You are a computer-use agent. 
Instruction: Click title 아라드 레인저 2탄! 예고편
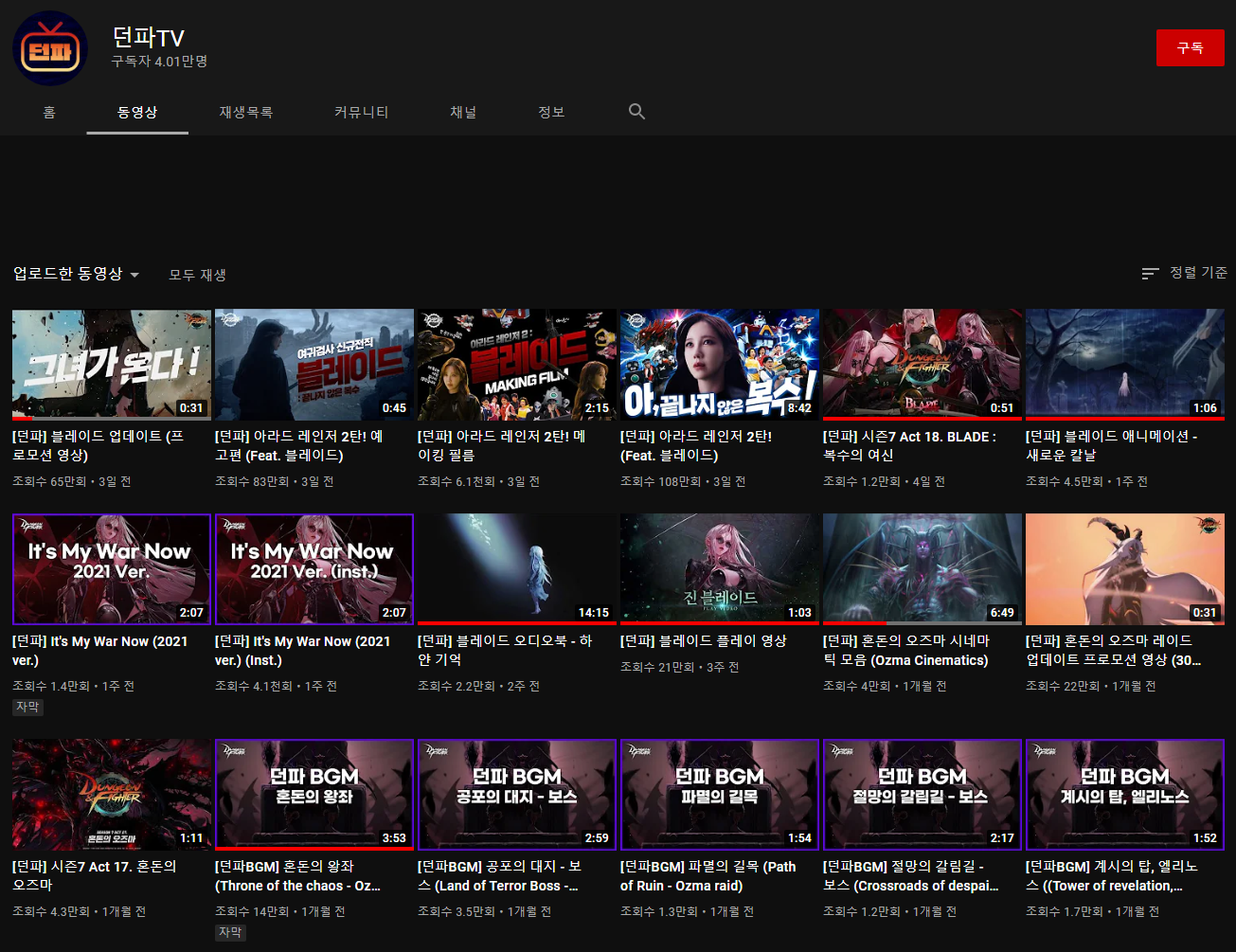tap(299, 446)
